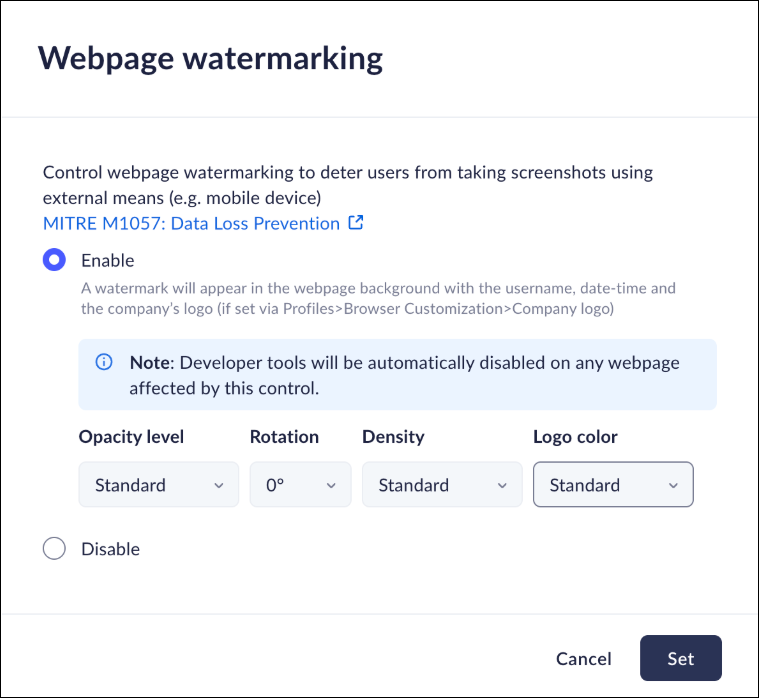Select the Disable radio button
This screenshot has width=759, height=698.
pos(54,549)
